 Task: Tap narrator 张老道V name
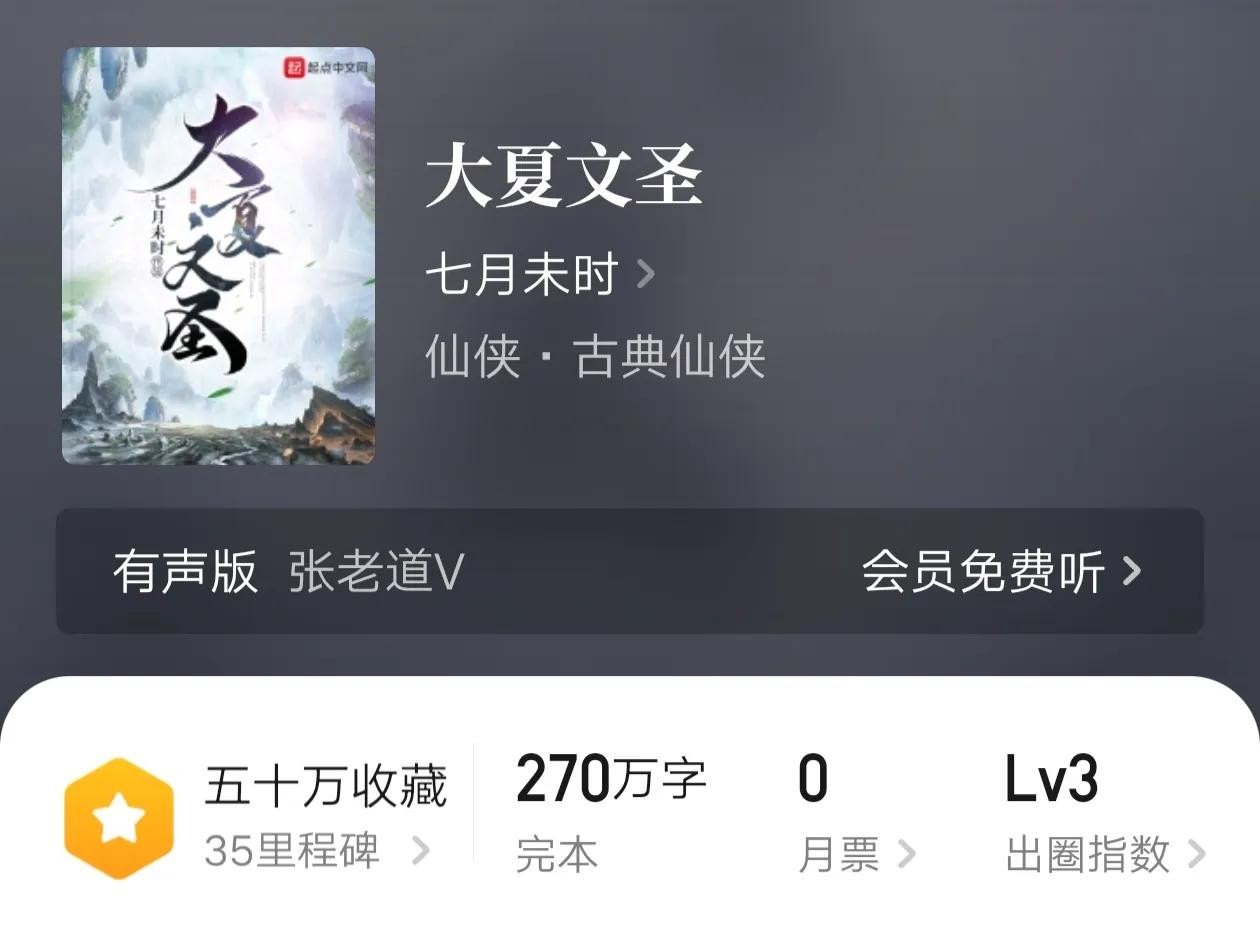pyautogui.click(x=376, y=571)
